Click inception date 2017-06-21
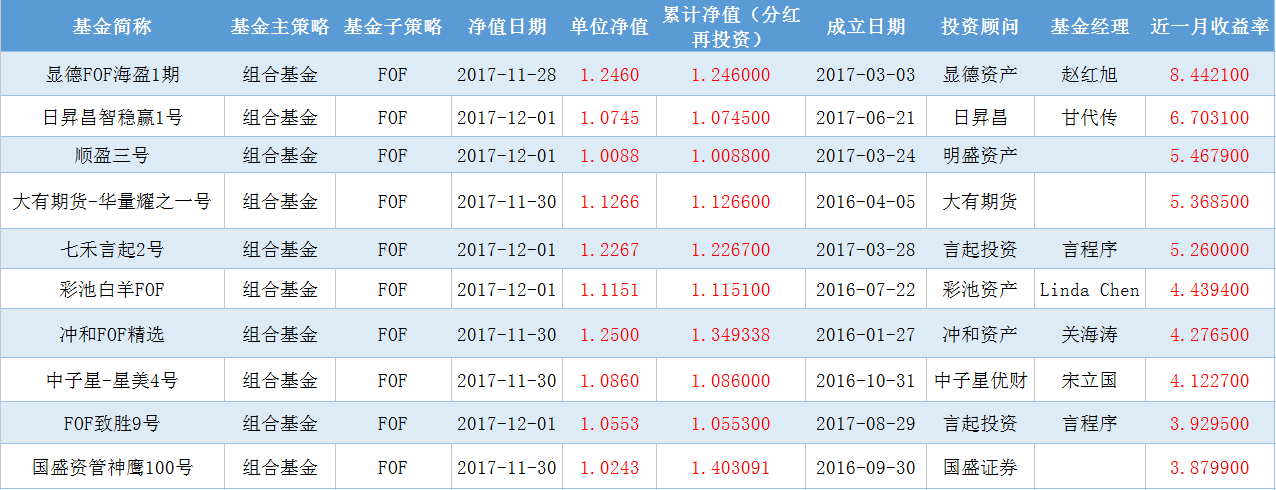This screenshot has width=1276, height=490. (x=866, y=118)
